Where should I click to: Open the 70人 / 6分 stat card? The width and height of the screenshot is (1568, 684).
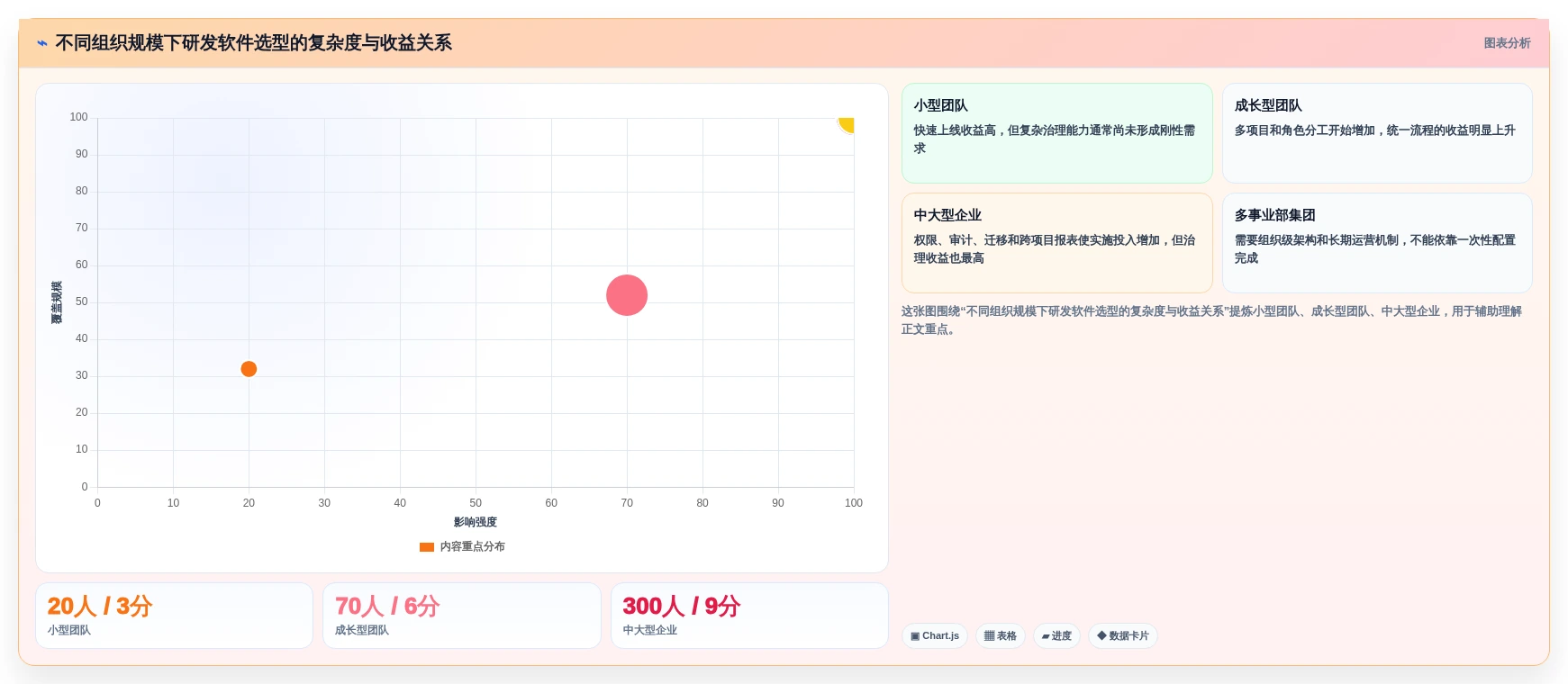click(462, 616)
